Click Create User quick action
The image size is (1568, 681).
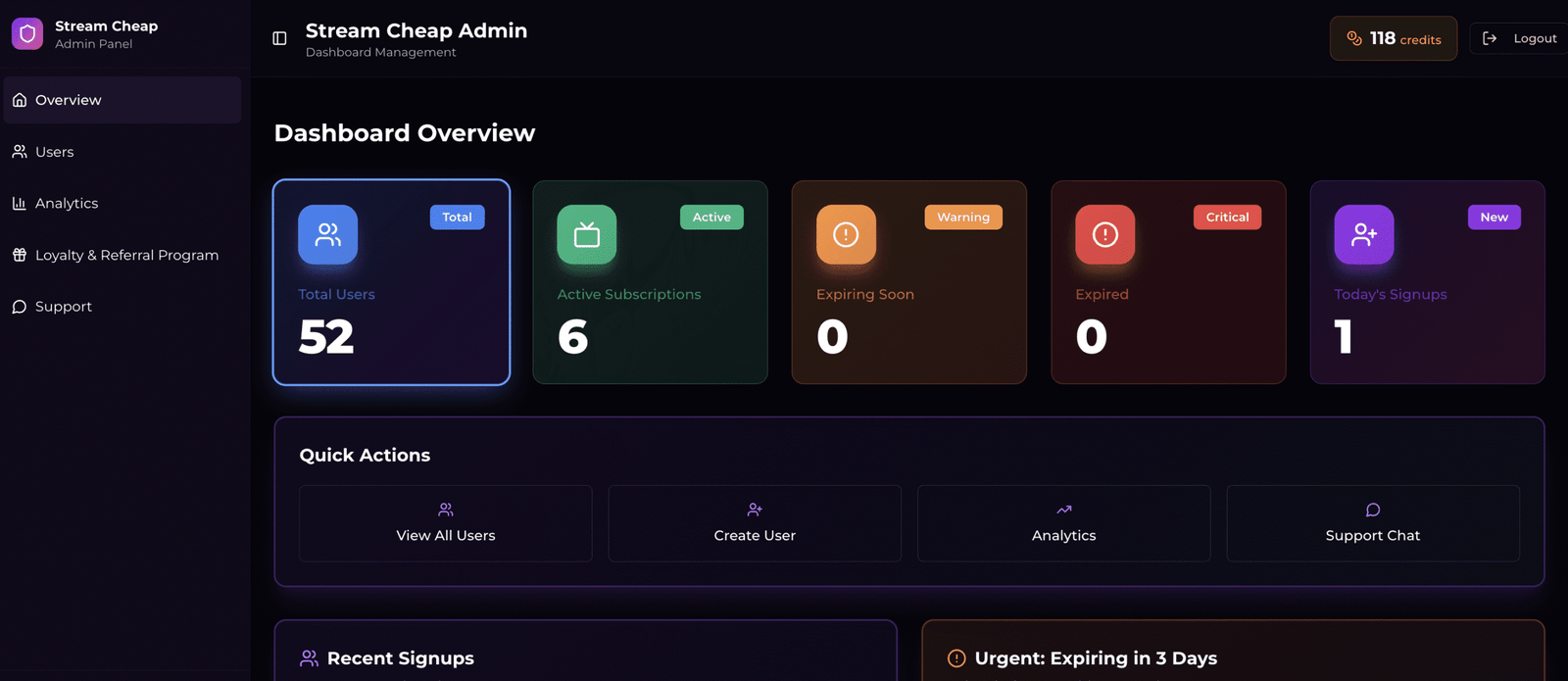pos(755,523)
